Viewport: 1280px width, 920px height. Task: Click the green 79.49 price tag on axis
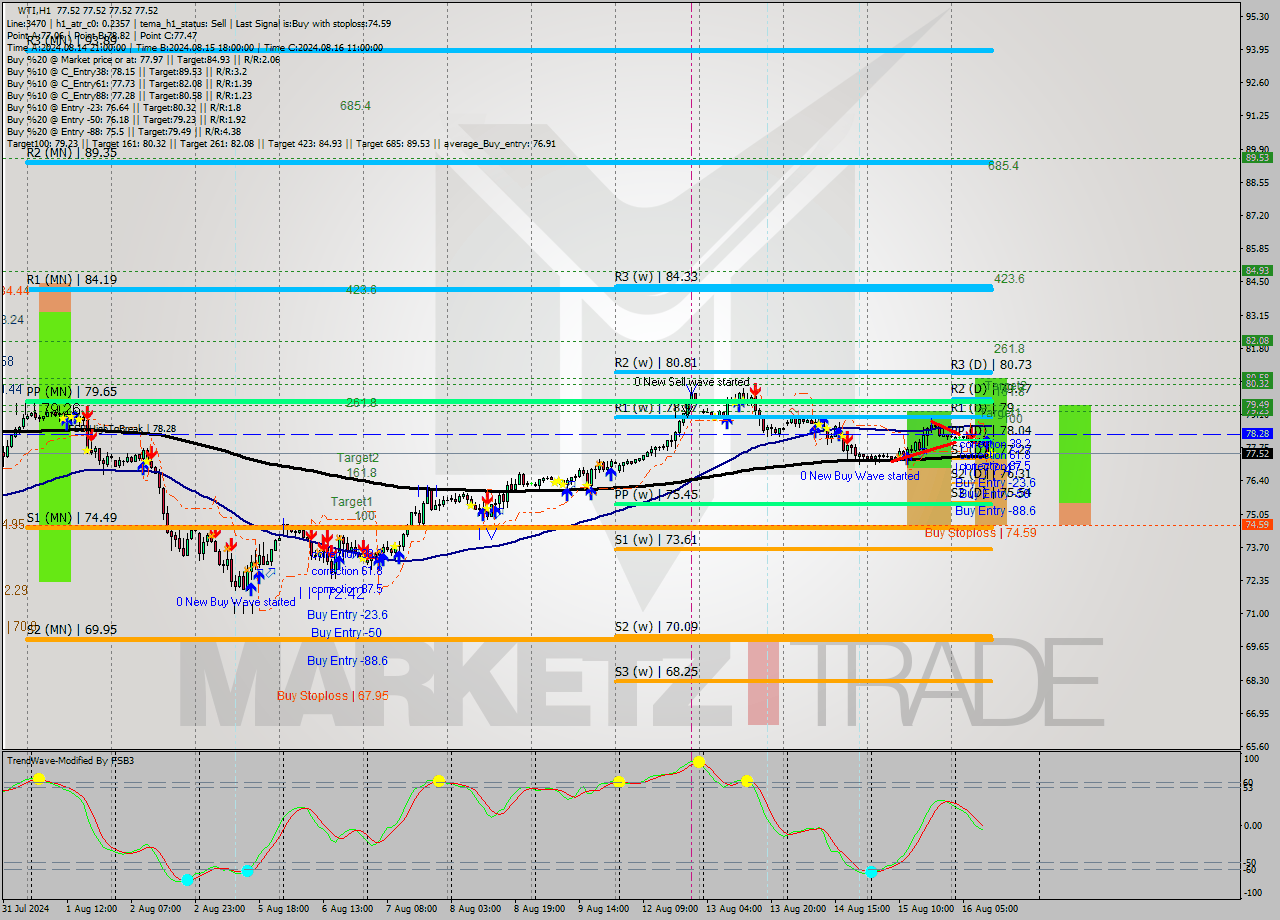click(x=1257, y=404)
